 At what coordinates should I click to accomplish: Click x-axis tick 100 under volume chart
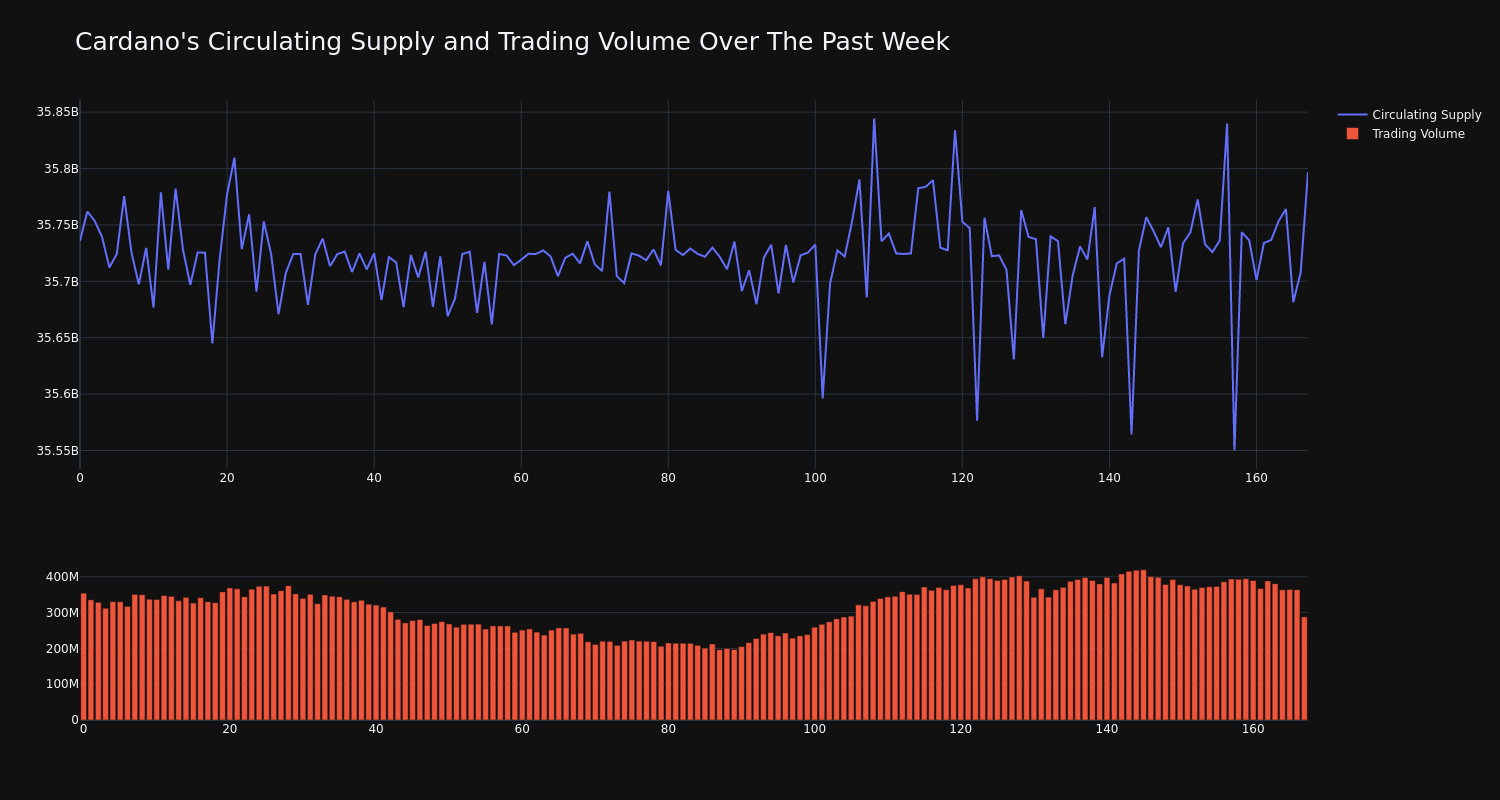[815, 729]
